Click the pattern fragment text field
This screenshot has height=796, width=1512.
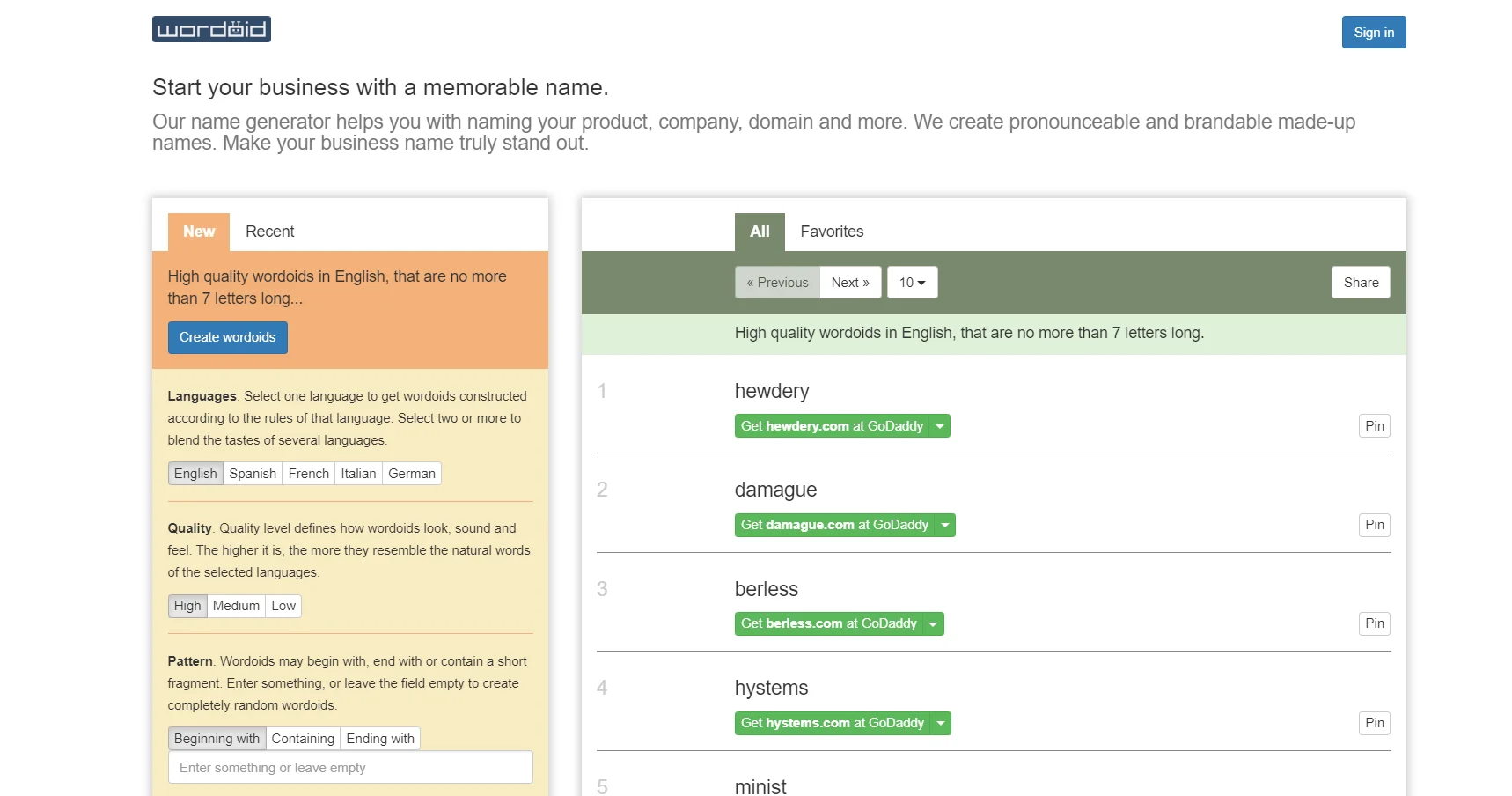point(350,768)
